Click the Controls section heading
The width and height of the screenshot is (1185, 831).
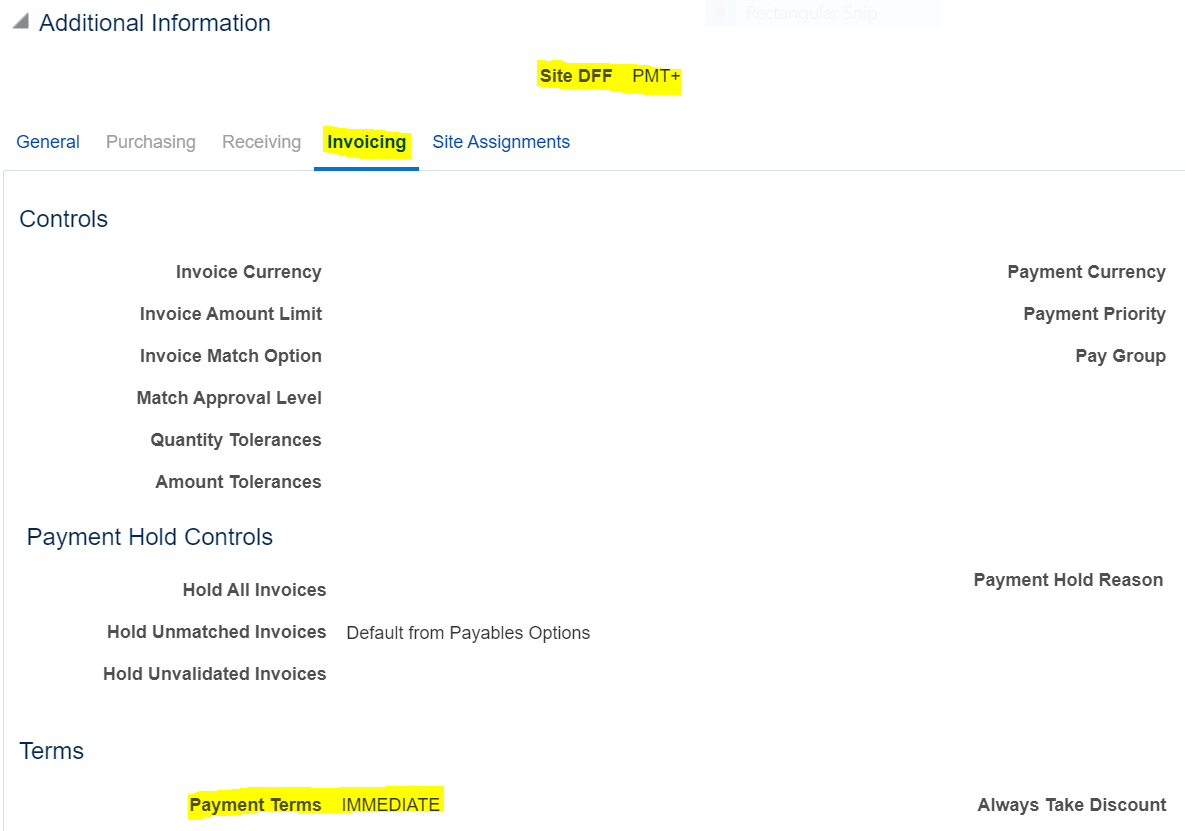pos(64,219)
